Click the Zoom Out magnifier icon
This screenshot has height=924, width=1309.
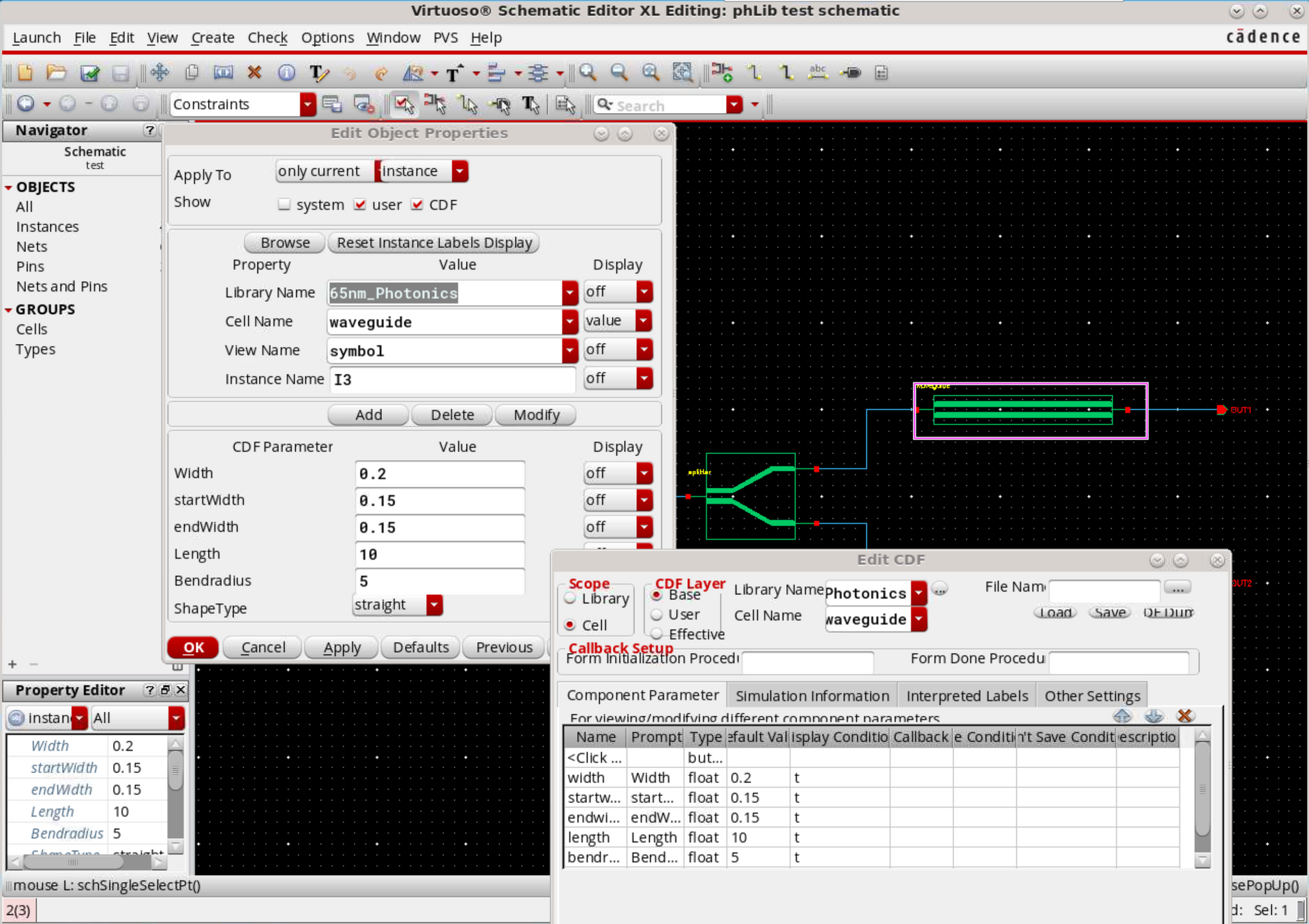[618, 72]
